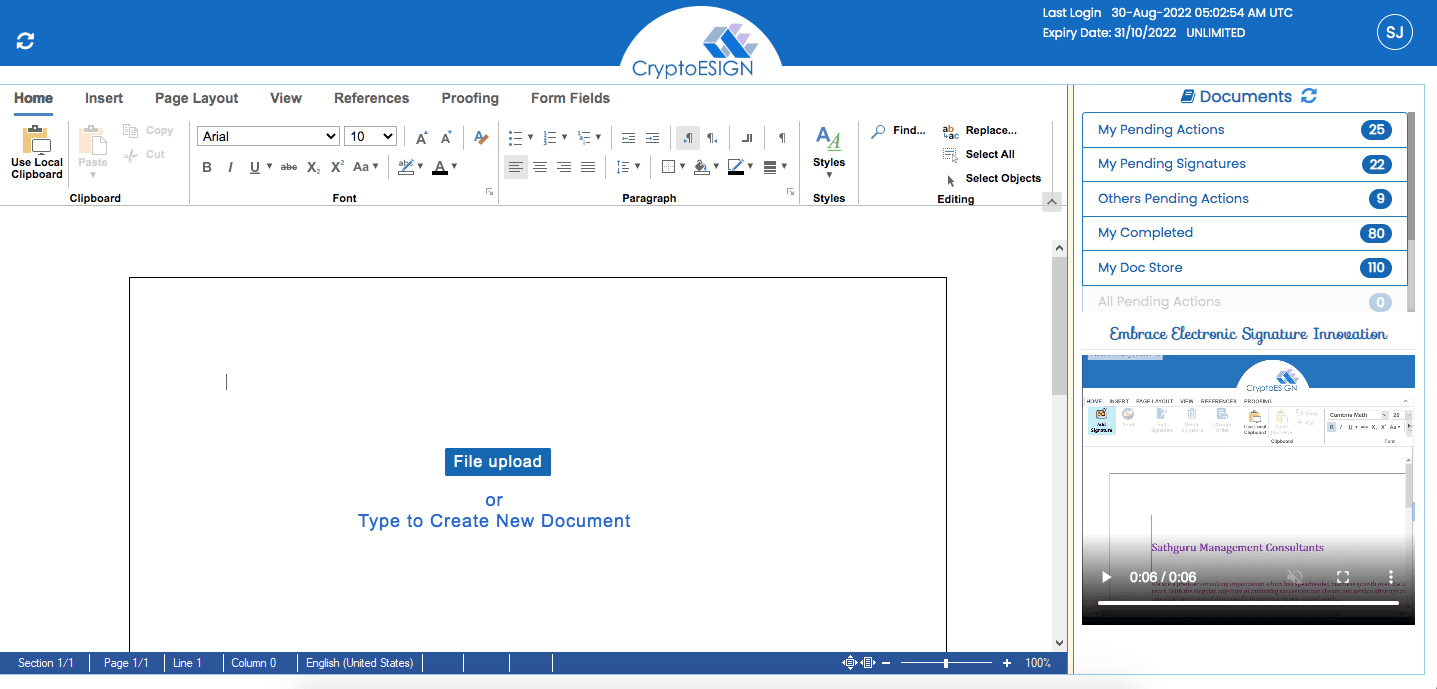The width and height of the screenshot is (1437, 689).
Task: Click the Clear Formatting eraser icon
Action: click(481, 137)
